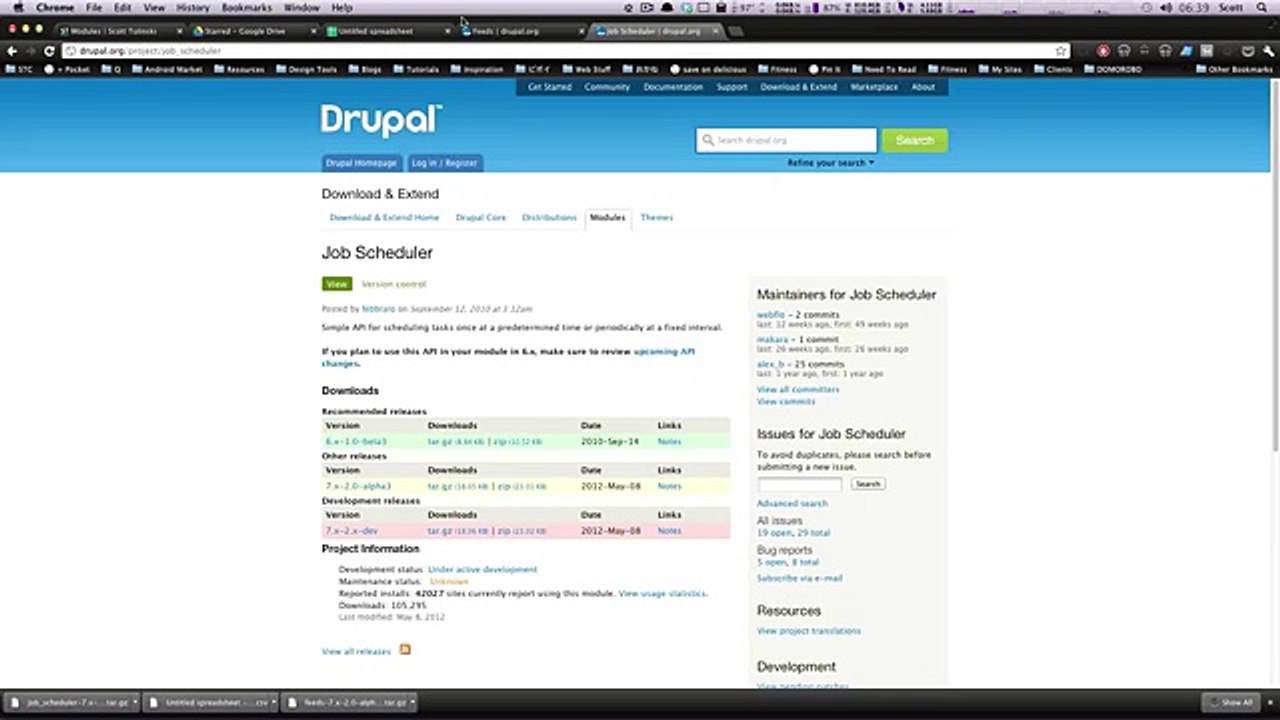Open the Android Market bookmark folder
The image size is (1280, 720).
pos(166,70)
